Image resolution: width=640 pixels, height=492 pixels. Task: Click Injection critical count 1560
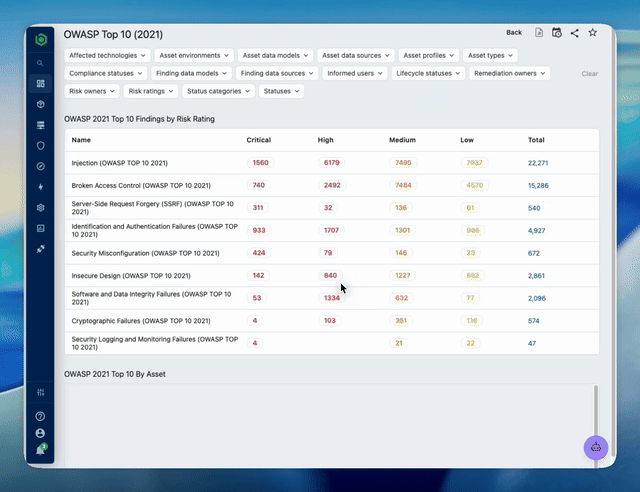(260, 163)
